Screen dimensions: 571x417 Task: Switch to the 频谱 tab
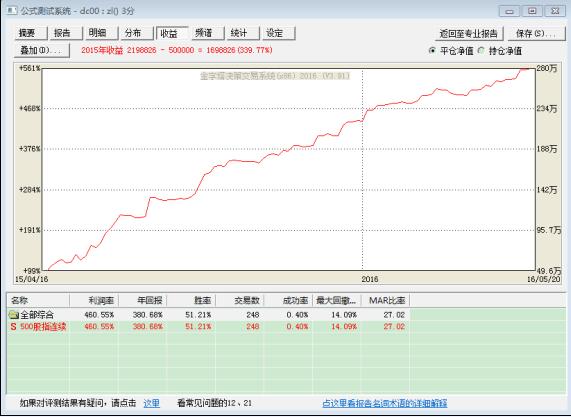(x=207, y=33)
